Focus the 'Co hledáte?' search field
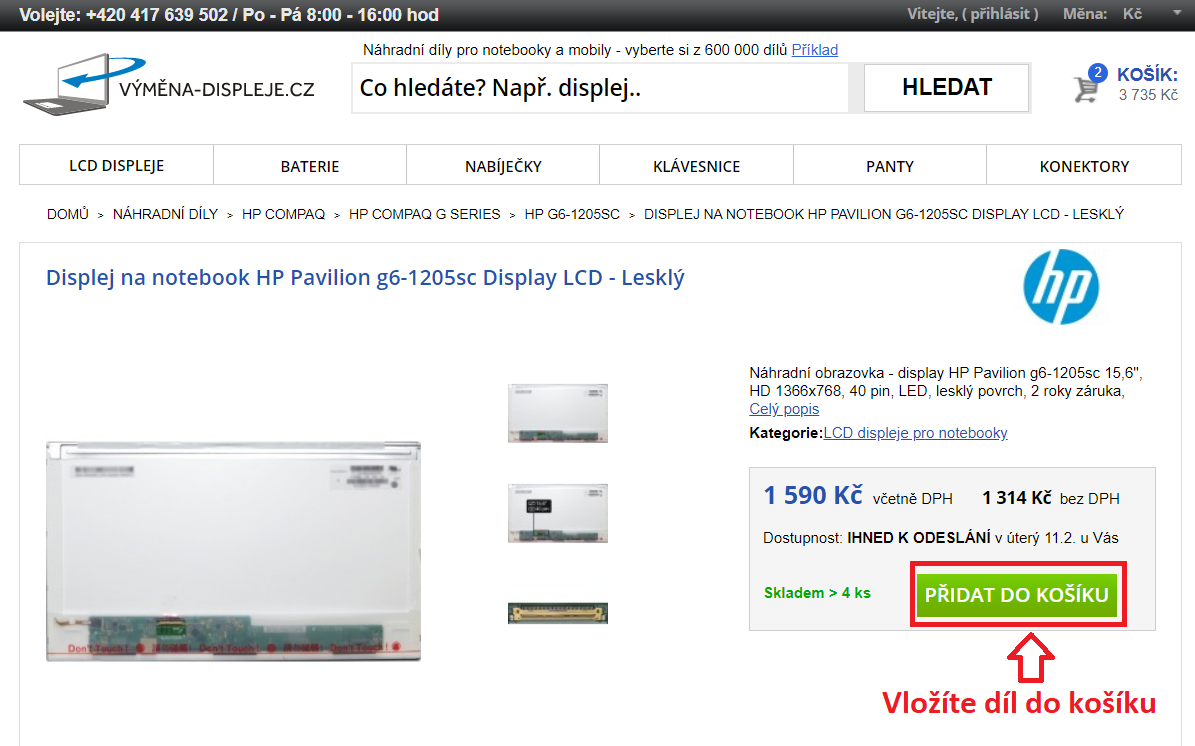The height and width of the screenshot is (746, 1195). pos(600,88)
